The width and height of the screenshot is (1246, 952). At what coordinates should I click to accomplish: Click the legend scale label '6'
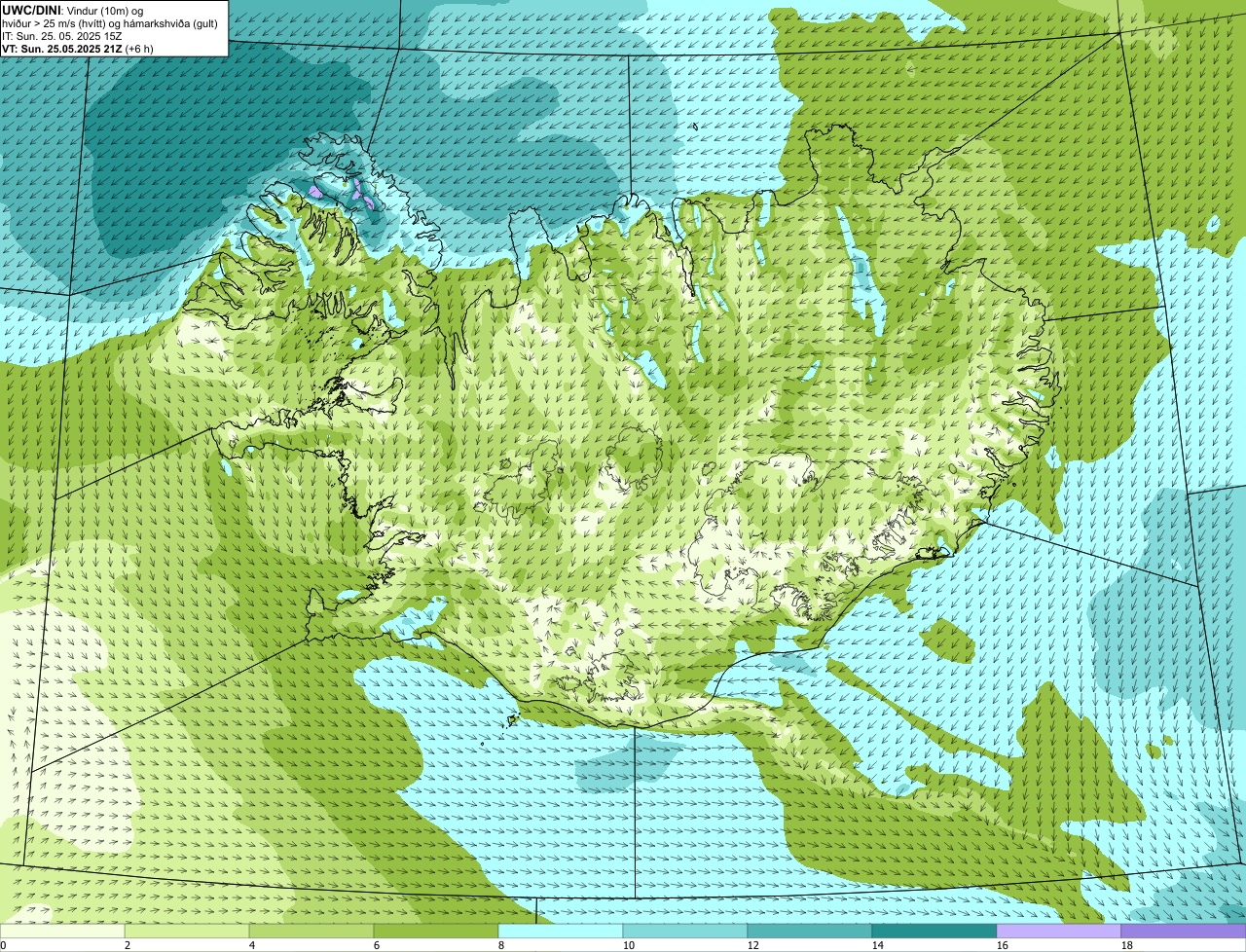click(377, 945)
